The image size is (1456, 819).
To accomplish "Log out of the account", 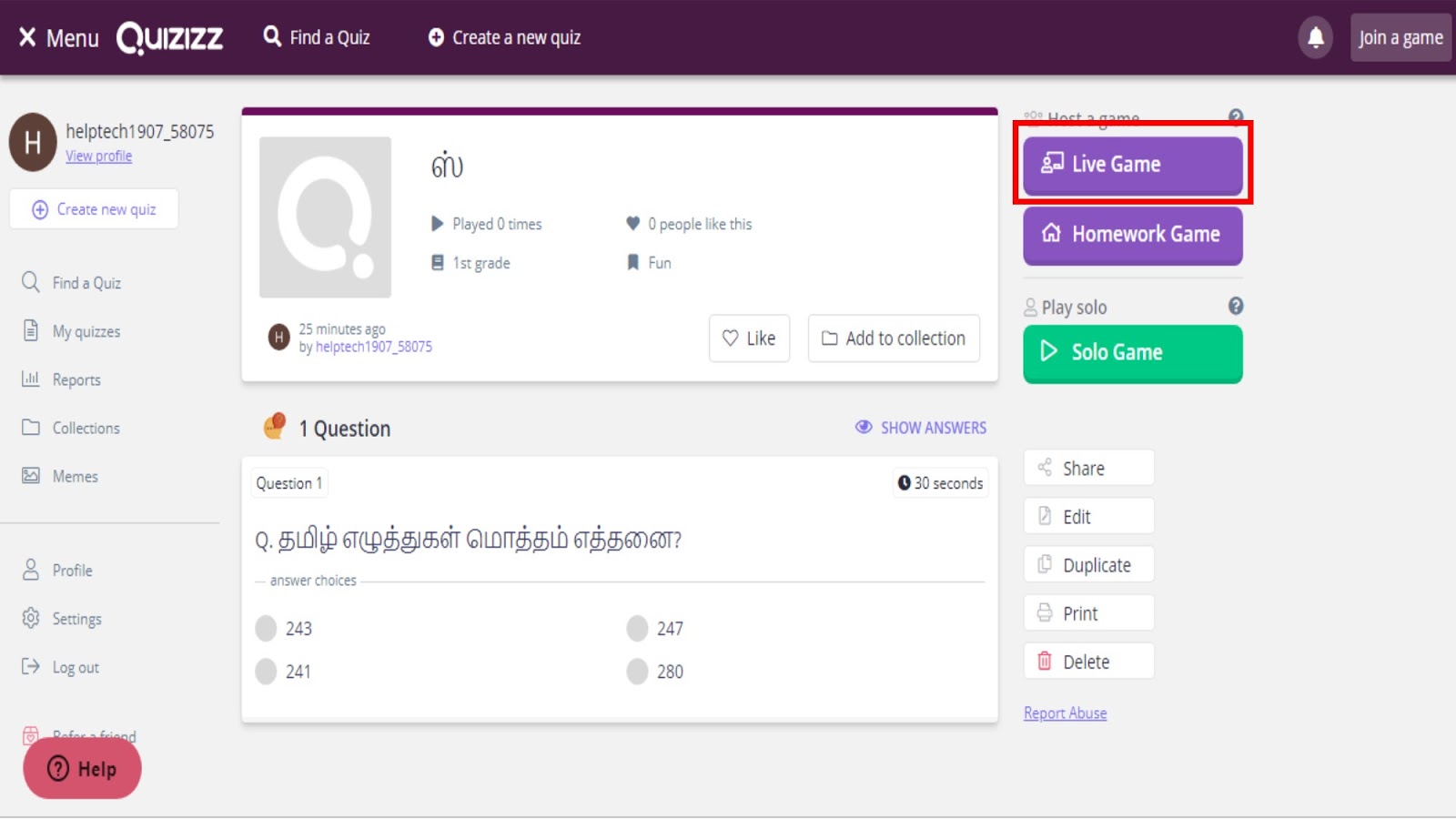I will [60, 667].
